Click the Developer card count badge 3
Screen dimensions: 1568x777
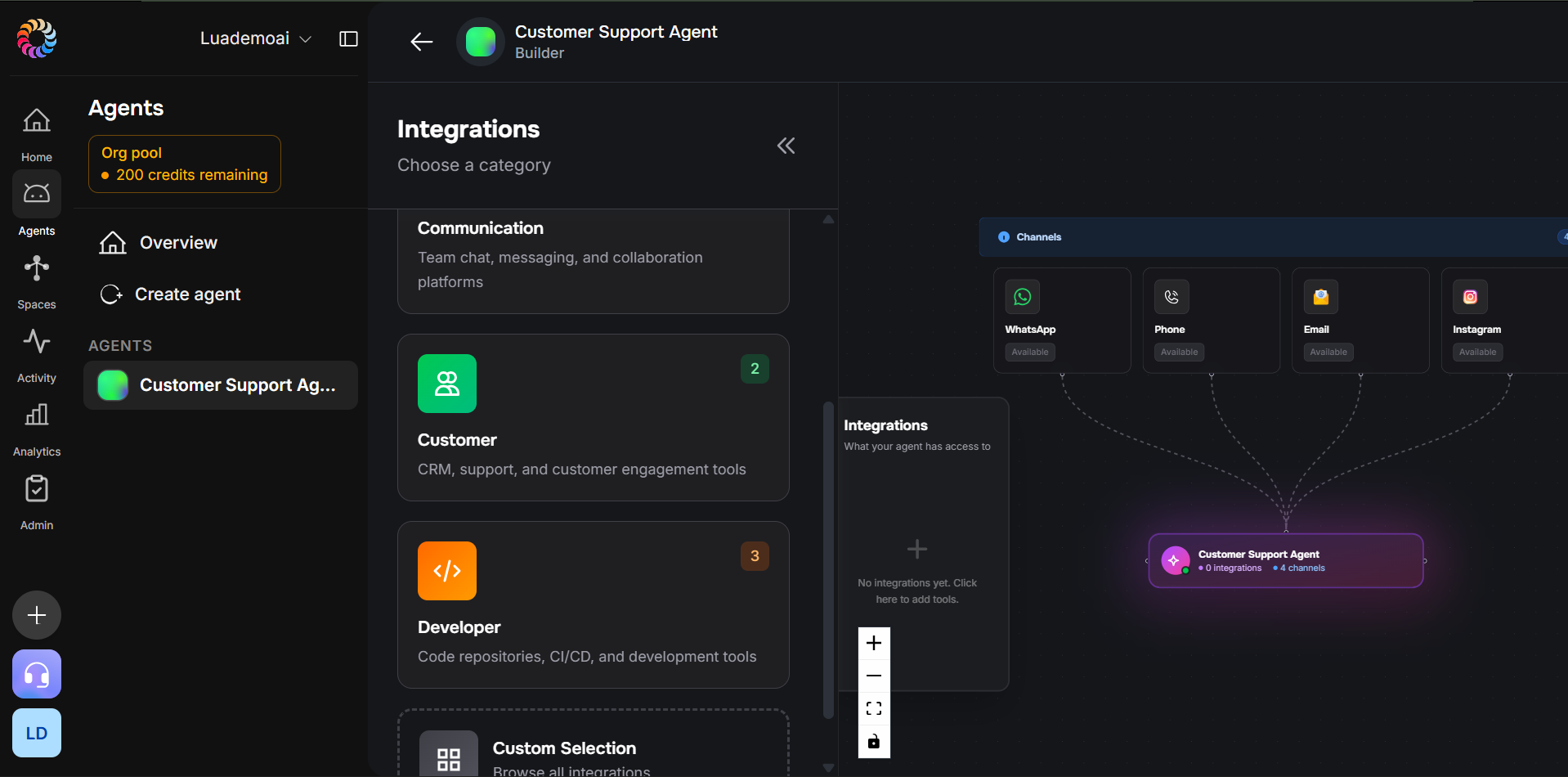point(755,556)
